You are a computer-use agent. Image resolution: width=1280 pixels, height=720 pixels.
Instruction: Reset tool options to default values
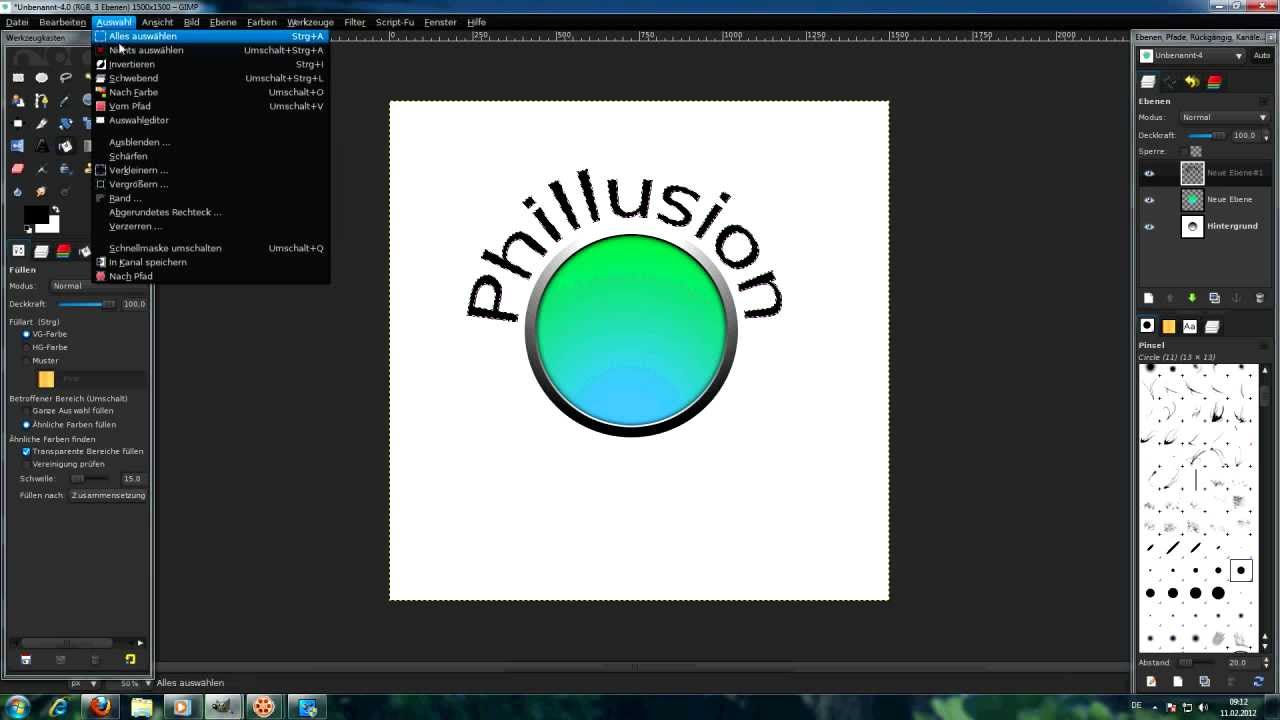tap(130, 660)
